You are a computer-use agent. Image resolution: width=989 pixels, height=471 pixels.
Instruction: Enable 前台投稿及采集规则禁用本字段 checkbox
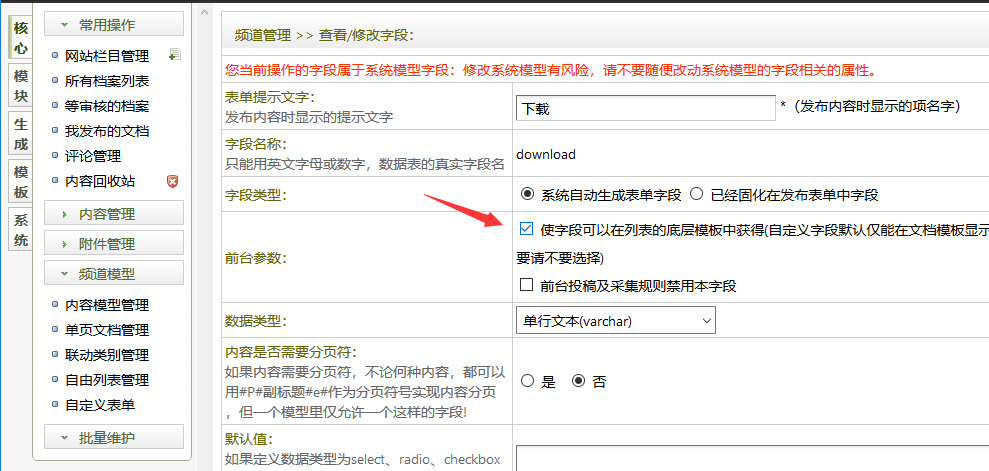click(527, 285)
